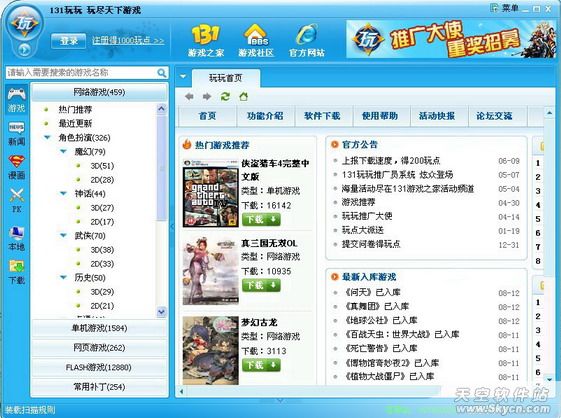Open the 功能介绍 nav item
The width and height of the screenshot is (561, 418).
pos(265,116)
